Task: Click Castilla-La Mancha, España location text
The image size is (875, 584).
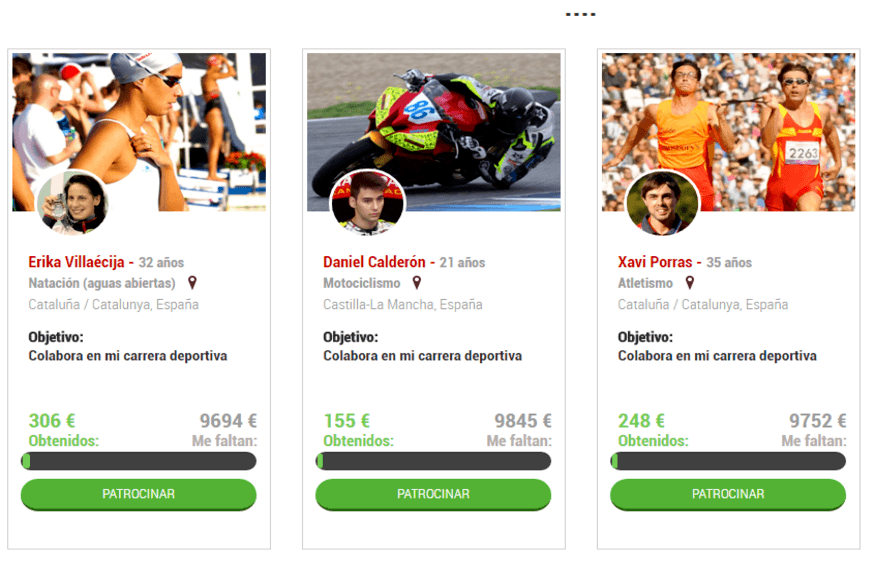Action: [x=402, y=305]
